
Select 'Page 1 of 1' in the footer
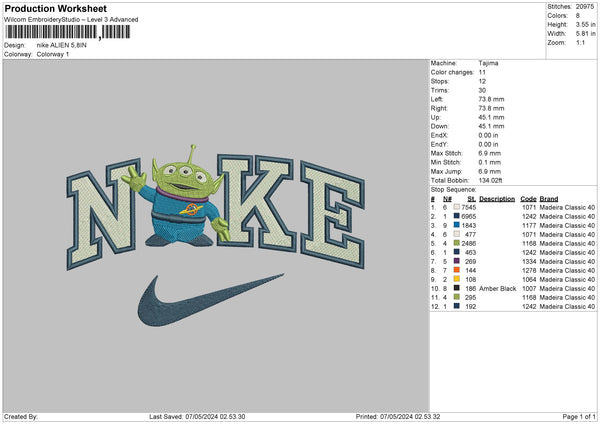[579, 416]
